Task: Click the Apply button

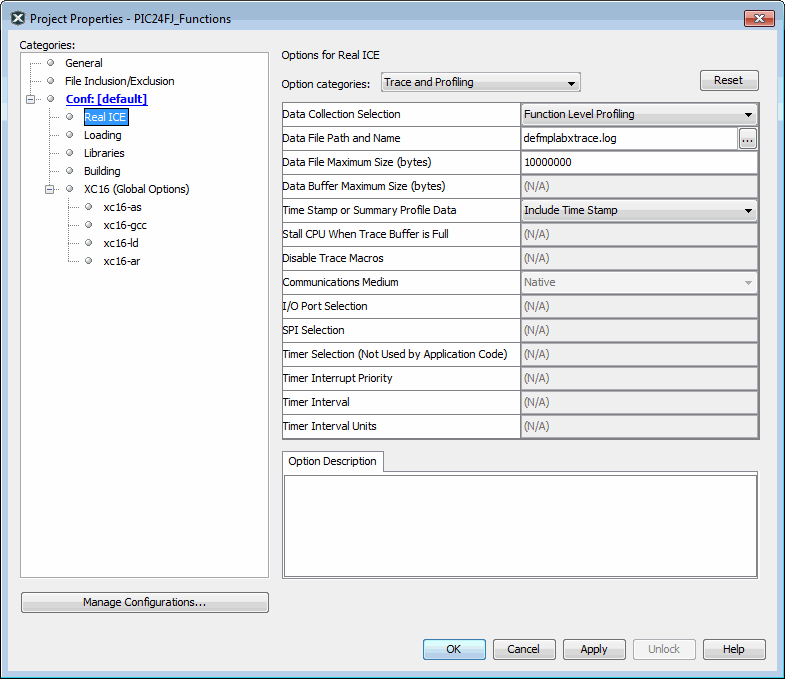Action: point(594,649)
